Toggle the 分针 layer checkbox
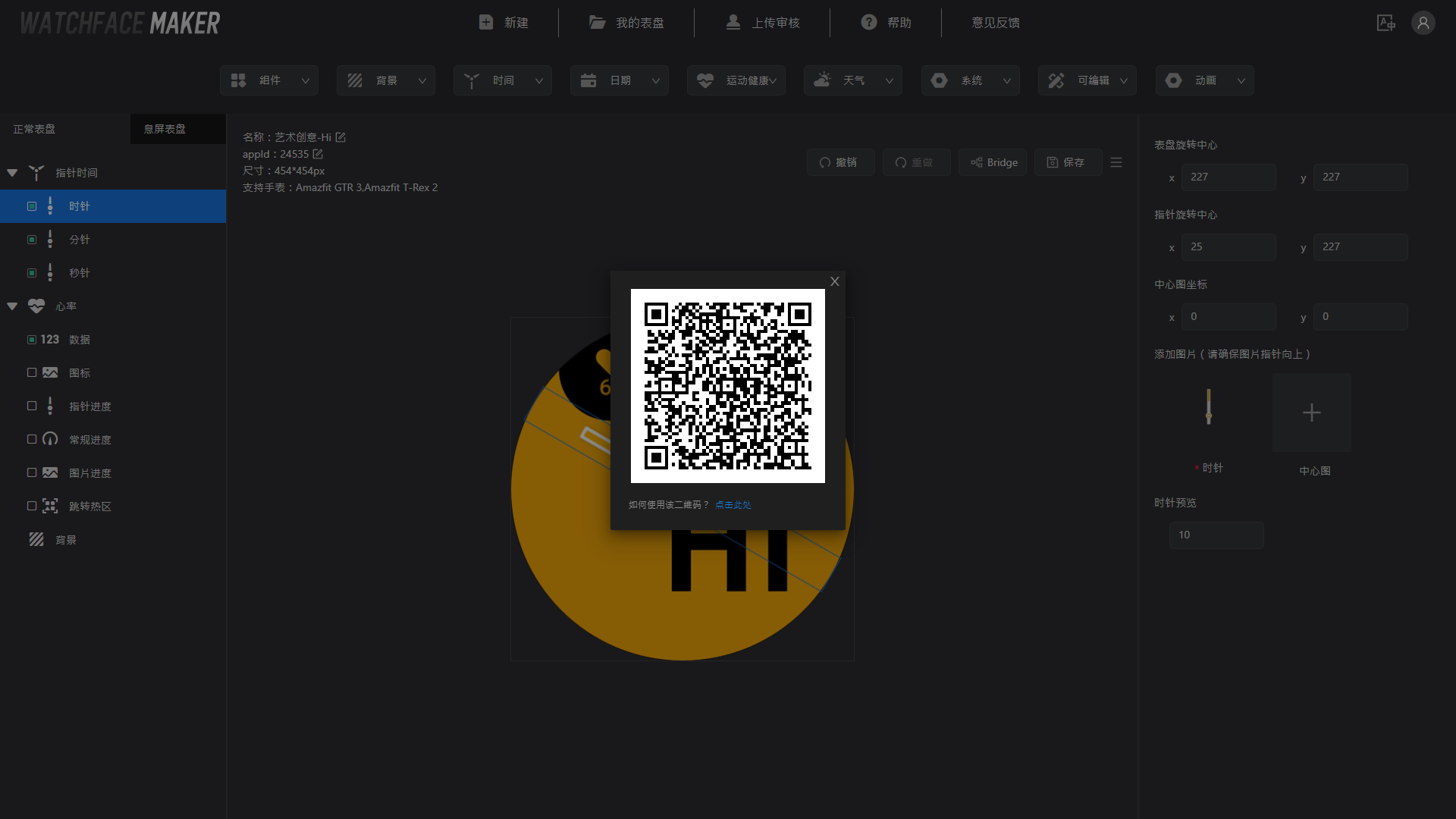 point(32,240)
